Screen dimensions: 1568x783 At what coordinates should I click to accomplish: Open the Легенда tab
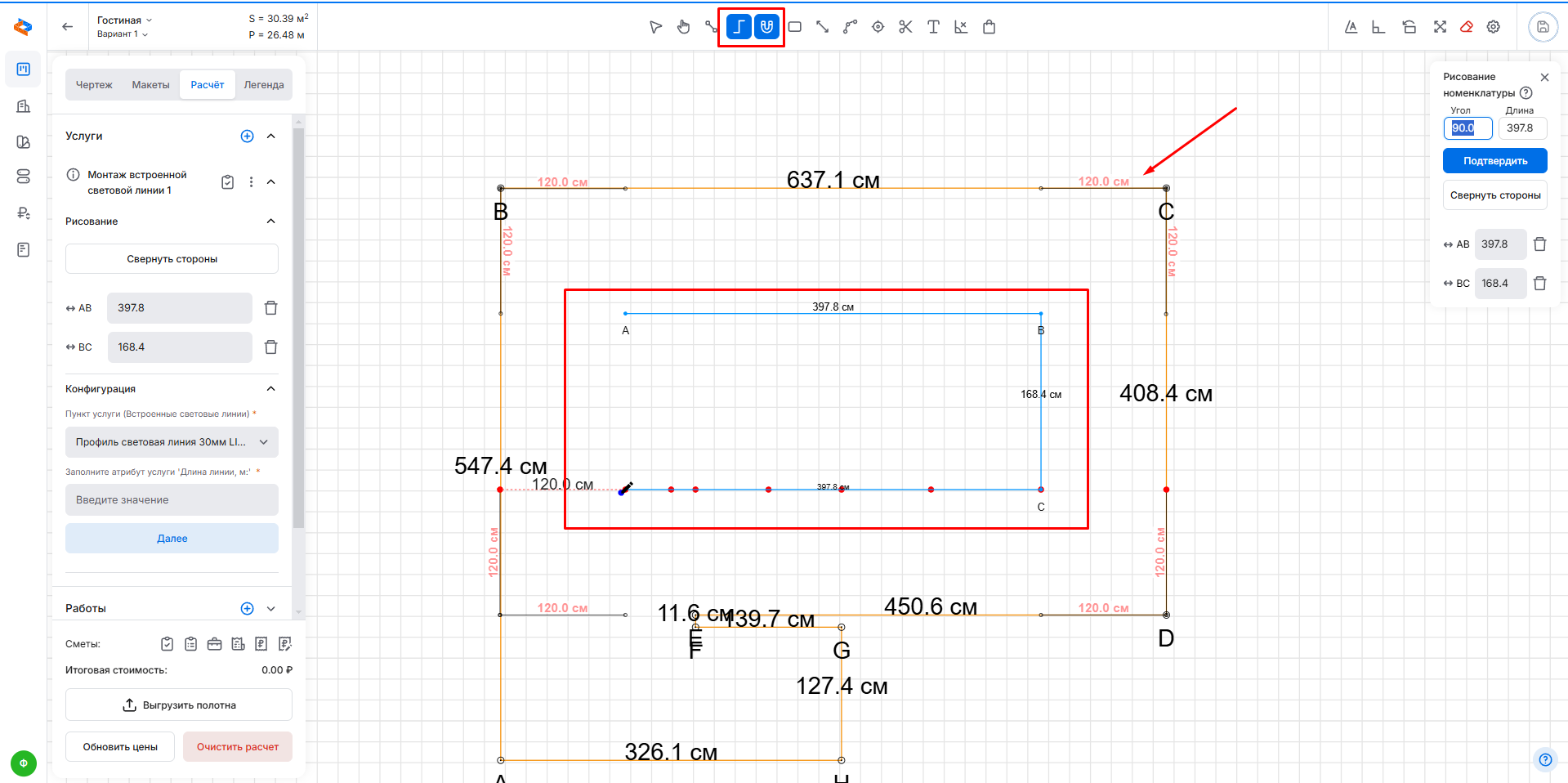[x=263, y=85]
